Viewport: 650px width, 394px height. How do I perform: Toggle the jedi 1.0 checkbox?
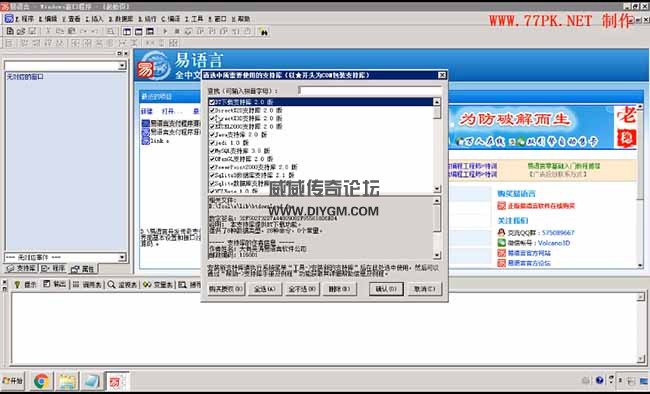(212, 143)
